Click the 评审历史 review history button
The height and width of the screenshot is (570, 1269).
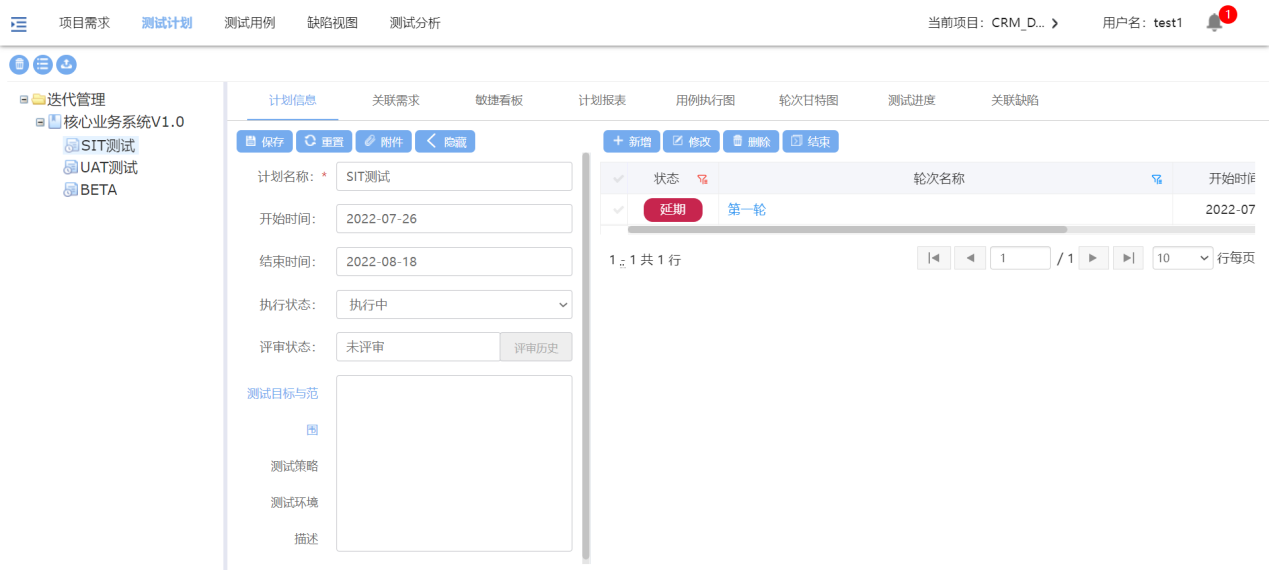[536, 347]
